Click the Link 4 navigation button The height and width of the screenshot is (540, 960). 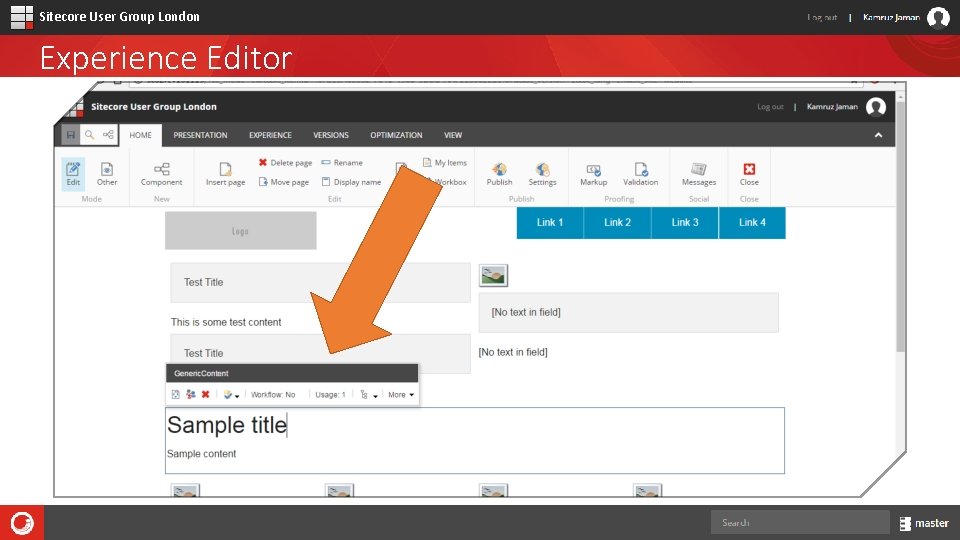pyautogui.click(x=752, y=223)
